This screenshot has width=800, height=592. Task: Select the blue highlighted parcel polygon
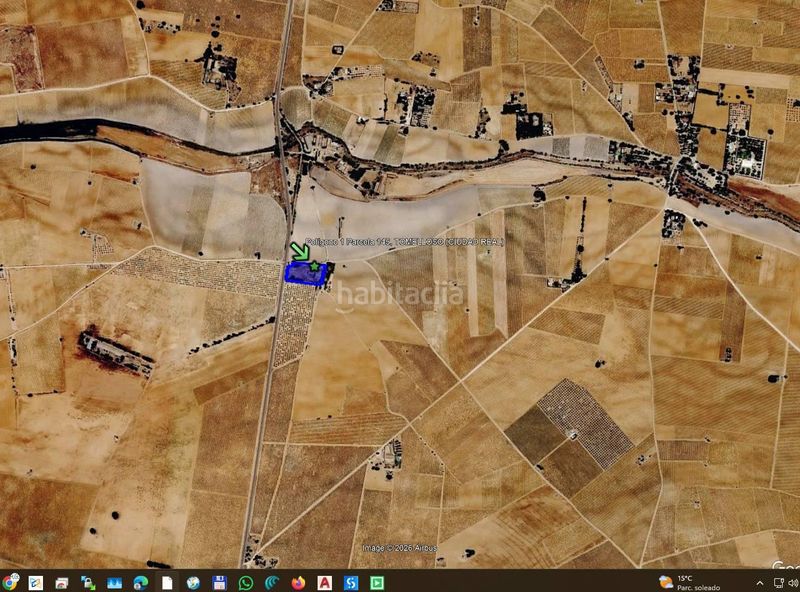click(x=304, y=274)
